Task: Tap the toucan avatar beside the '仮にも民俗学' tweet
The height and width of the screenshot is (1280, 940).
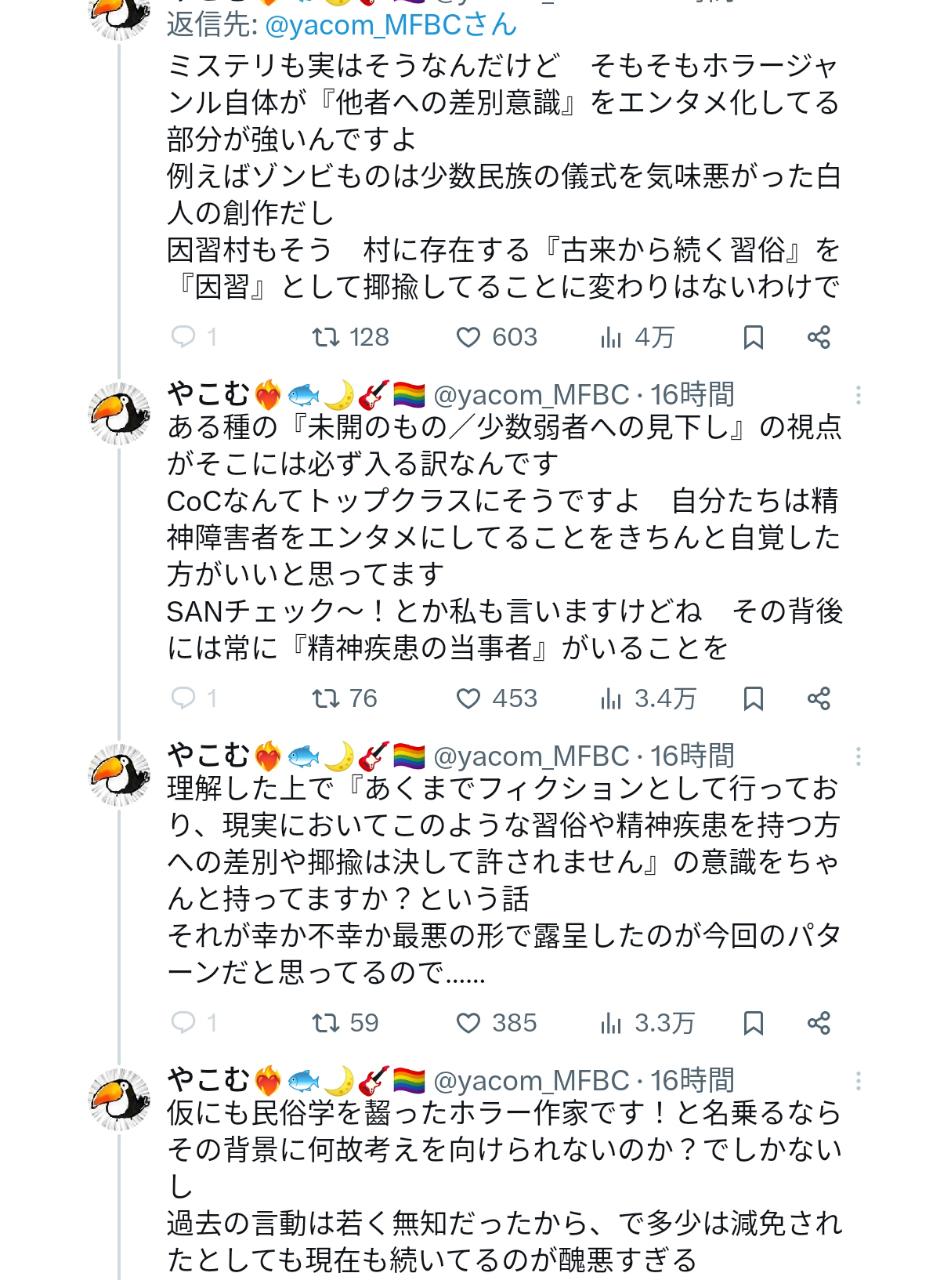Action: [x=120, y=1099]
